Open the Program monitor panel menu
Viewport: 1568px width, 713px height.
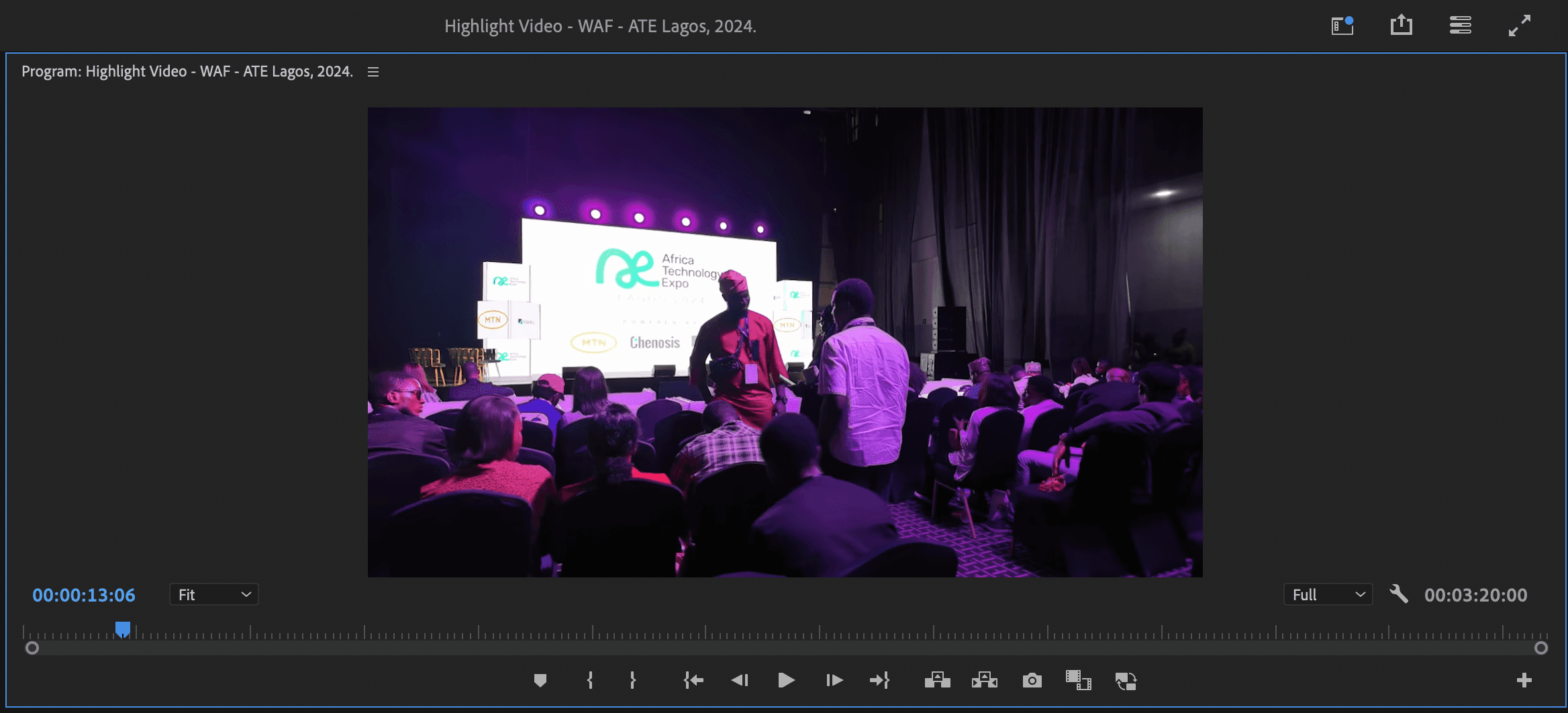point(373,72)
